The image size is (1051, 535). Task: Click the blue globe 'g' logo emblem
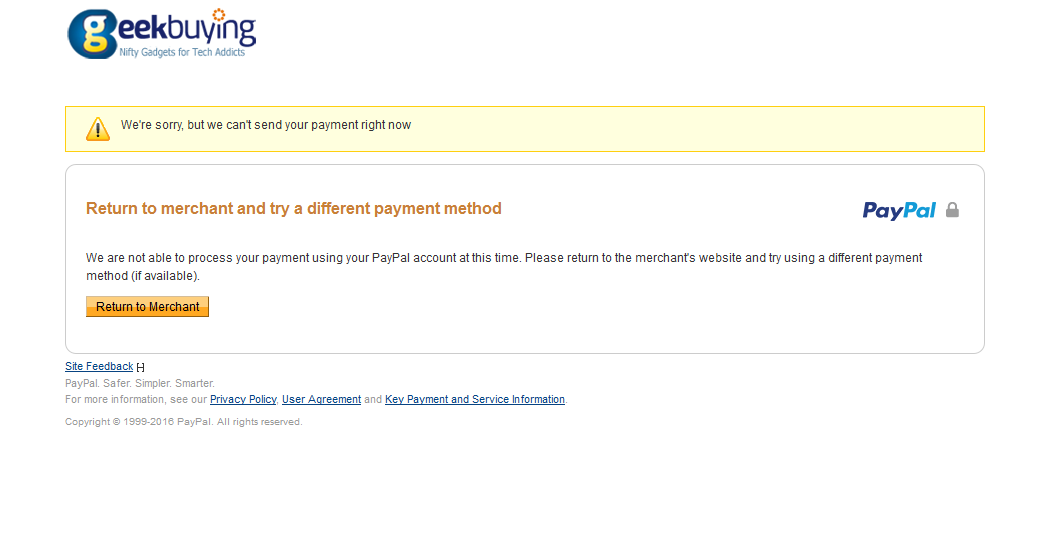coord(93,36)
